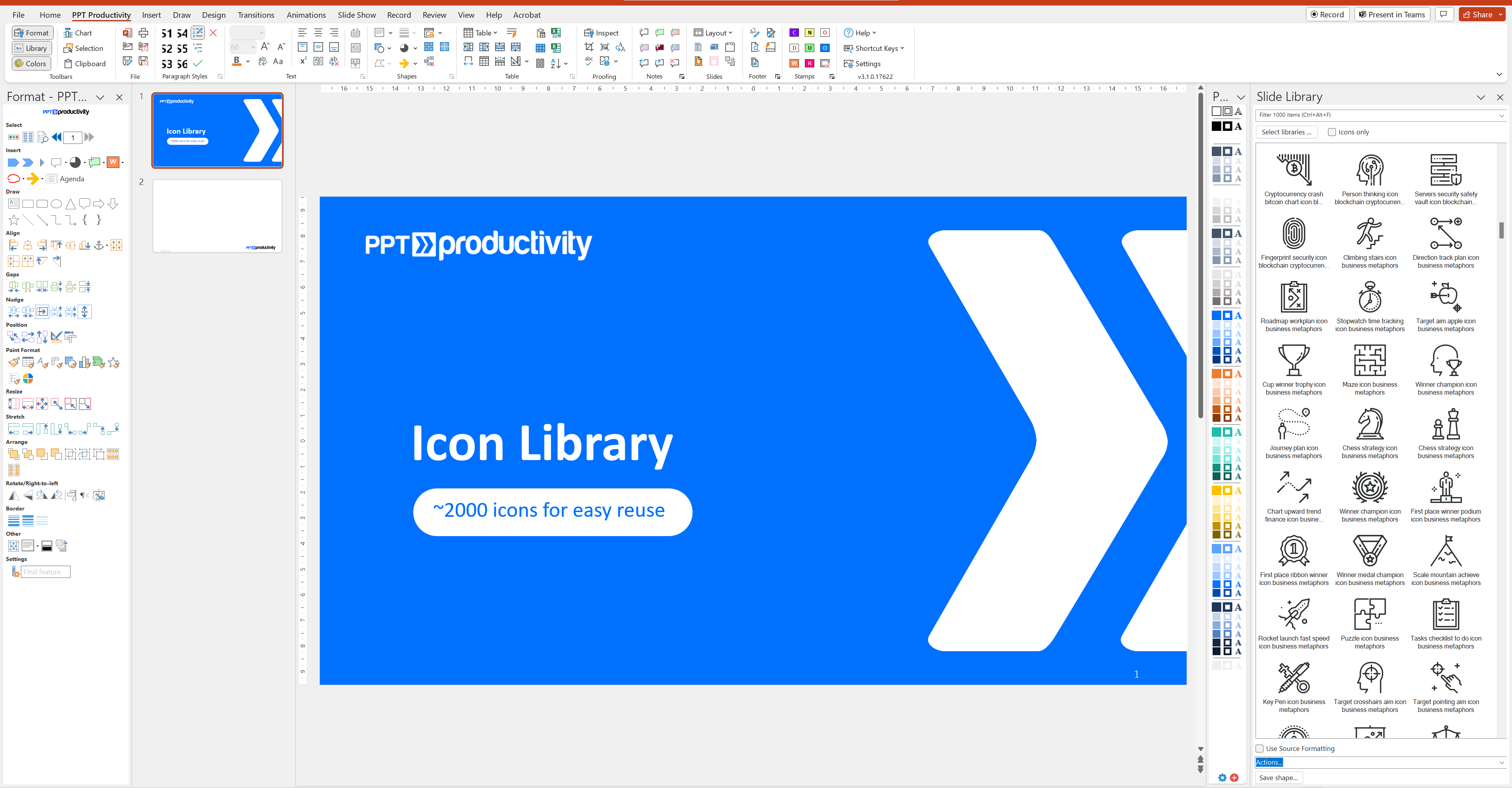This screenshot has width=1512, height=788.
Task: Open the settings gear below color palette
Action: coord(1222,777)
